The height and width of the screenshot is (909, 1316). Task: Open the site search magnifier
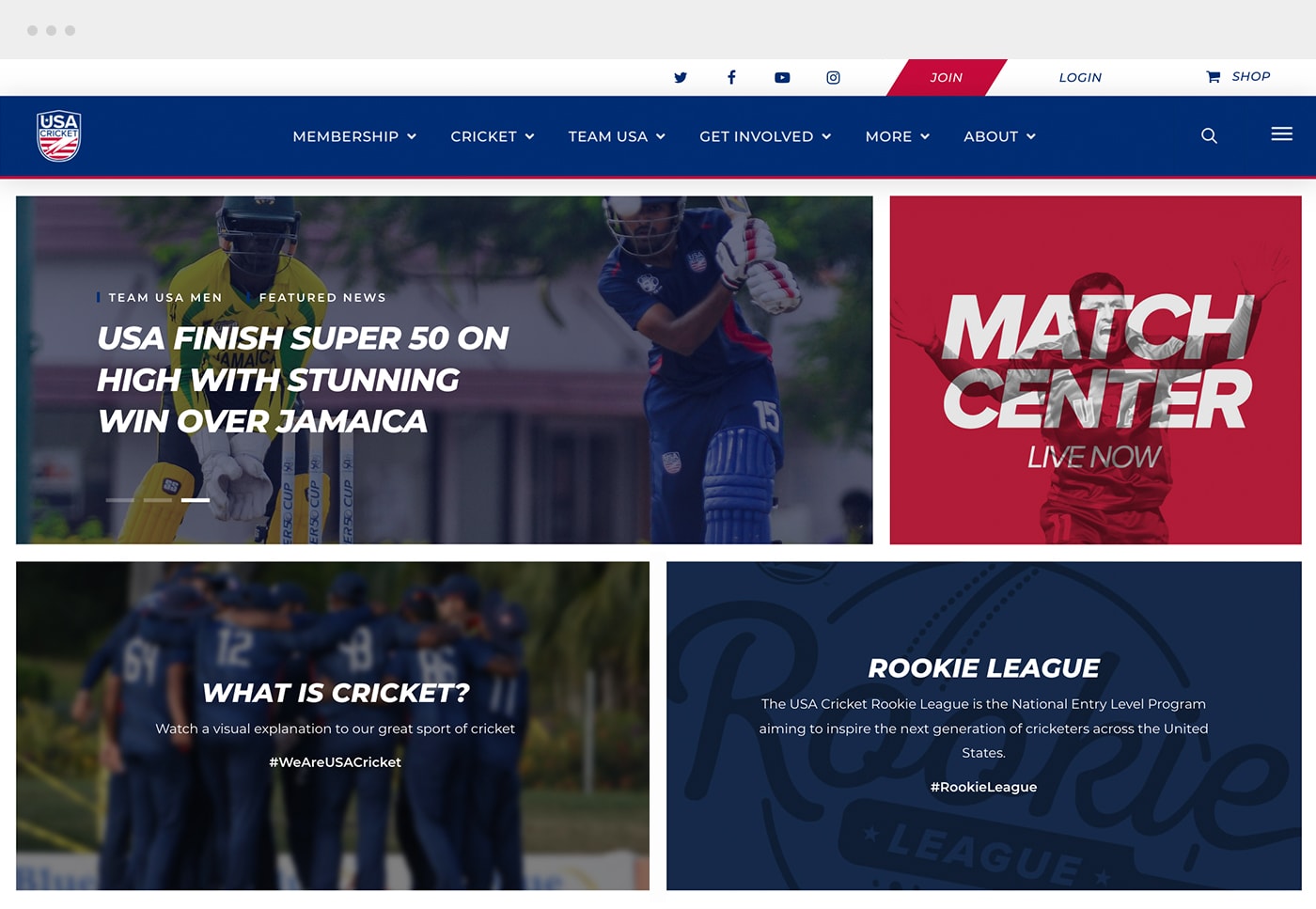pyautogui.click(x=1209, y=136)
